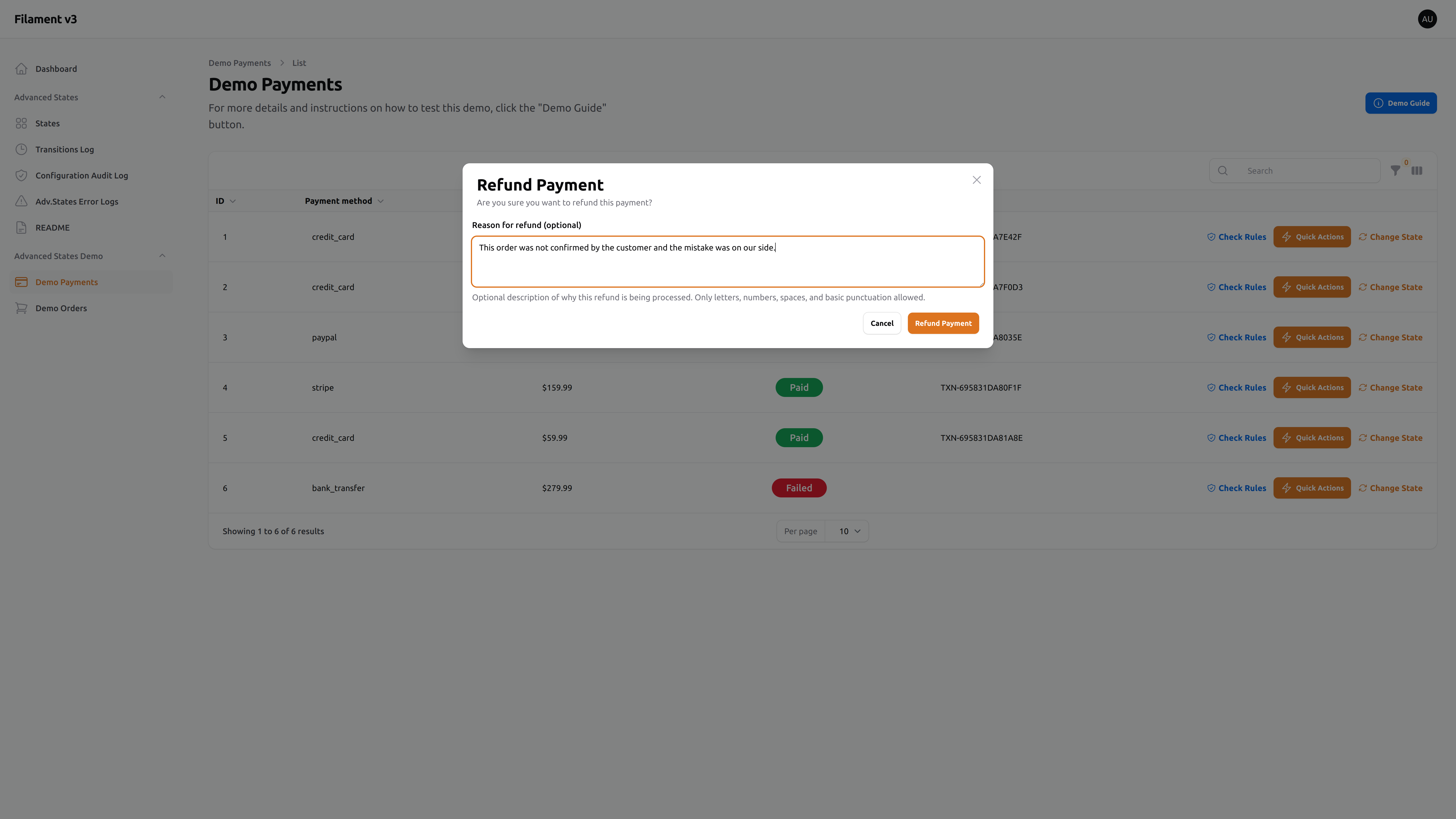Screen dimensions: 1456x819
Task: Open README via the document icon
Action: [x=21, y=227]
